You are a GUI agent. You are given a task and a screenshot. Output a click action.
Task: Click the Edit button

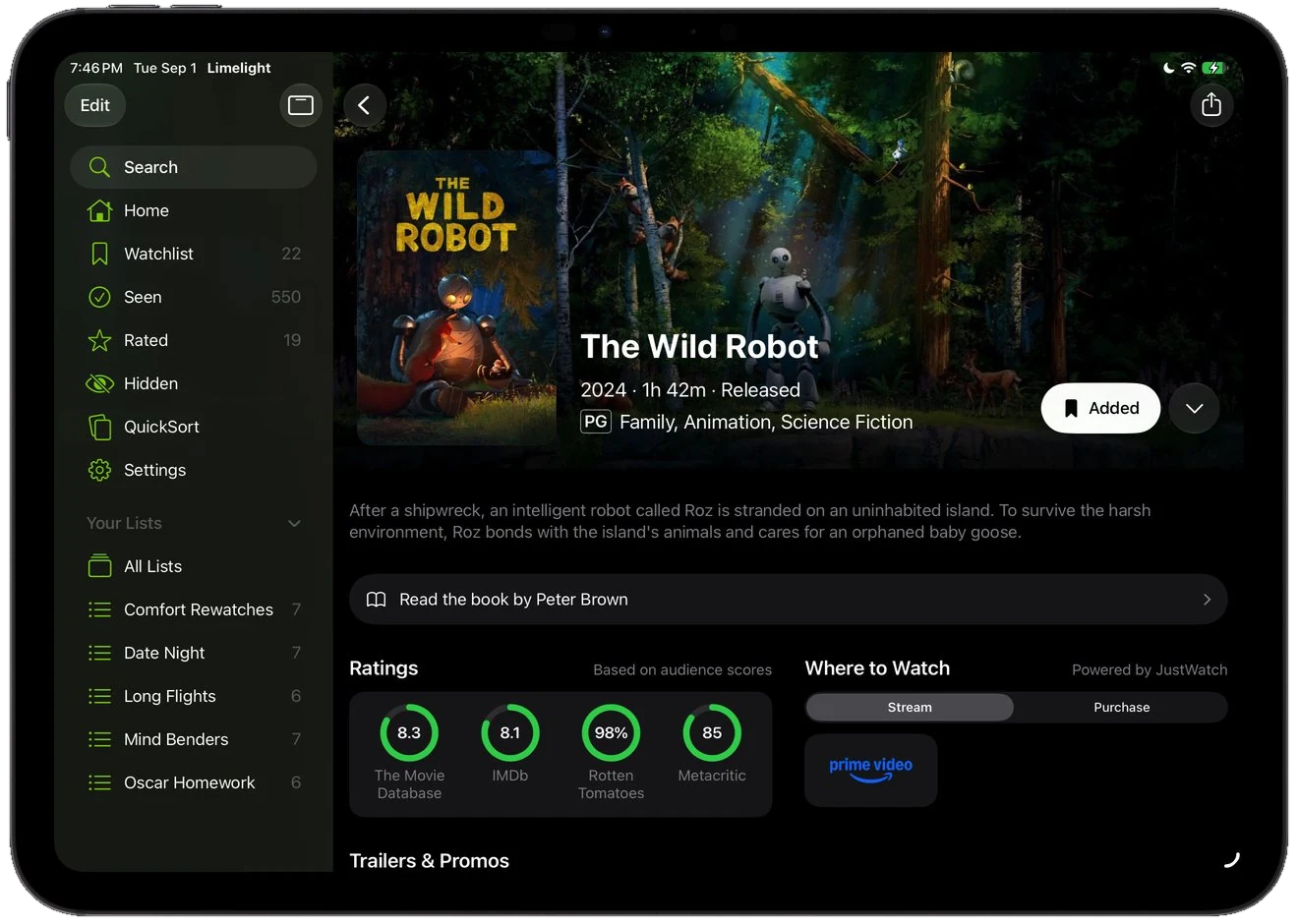coord(95,105)
